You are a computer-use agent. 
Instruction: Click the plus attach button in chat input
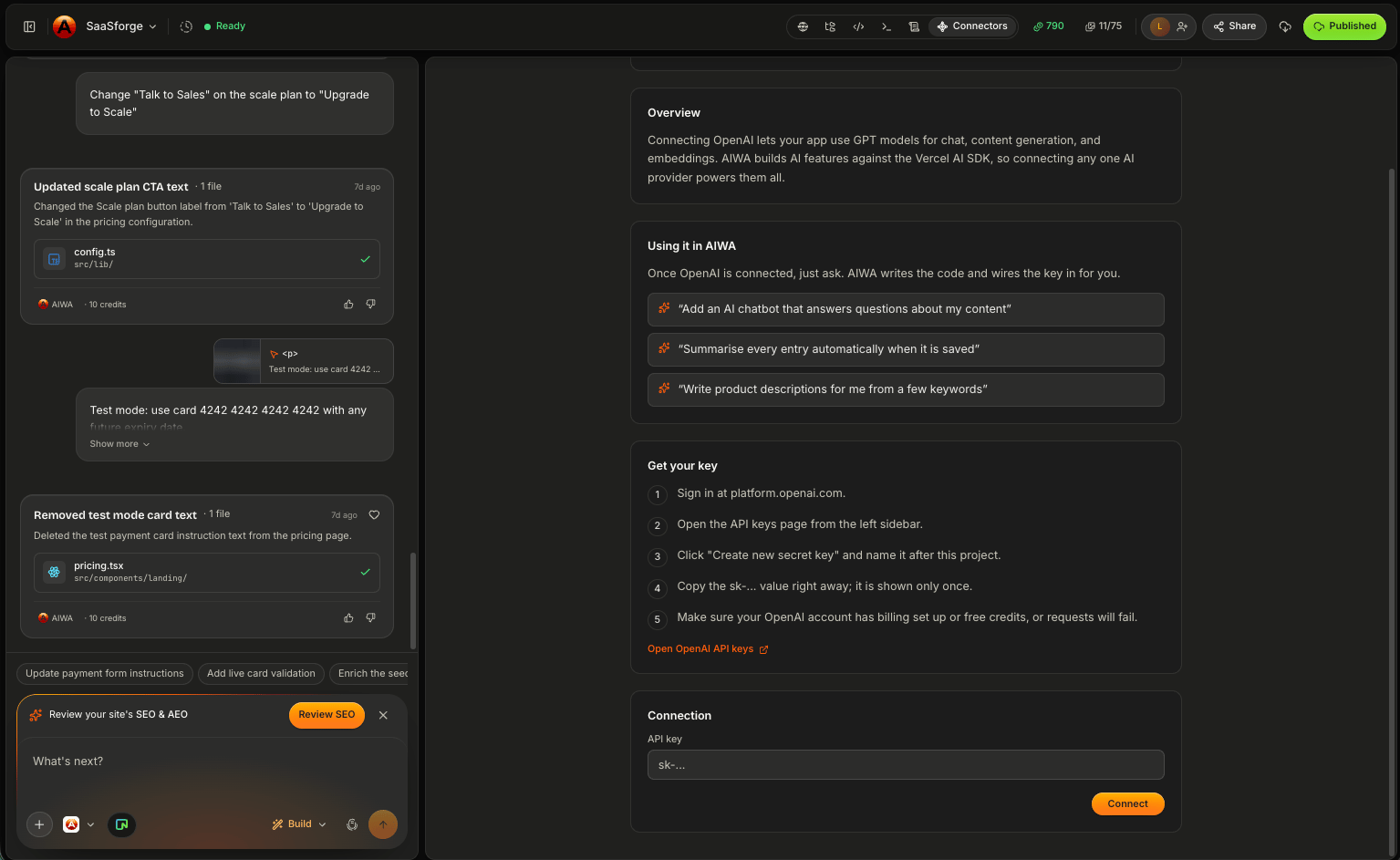pos(39,824)
